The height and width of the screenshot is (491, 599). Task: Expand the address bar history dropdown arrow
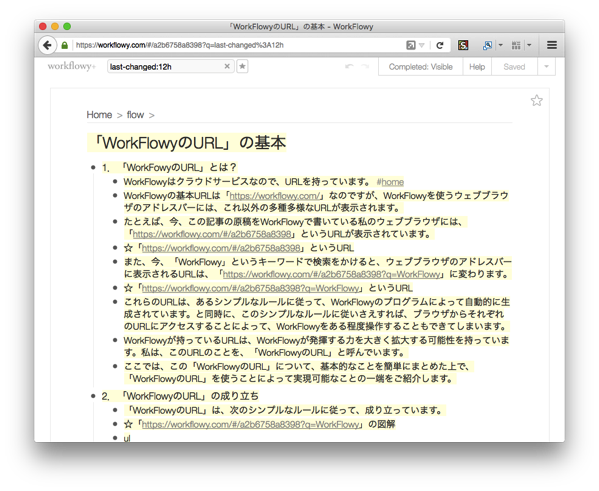[422, 45]
